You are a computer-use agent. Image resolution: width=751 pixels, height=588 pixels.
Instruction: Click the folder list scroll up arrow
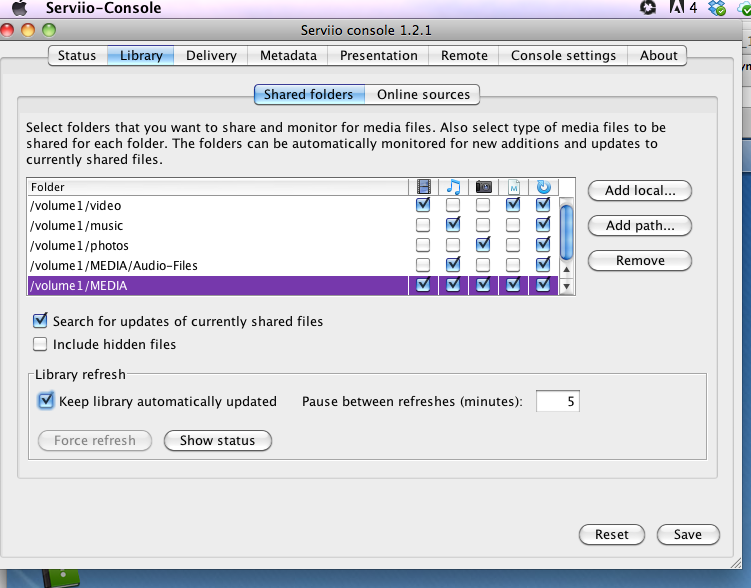566,270
